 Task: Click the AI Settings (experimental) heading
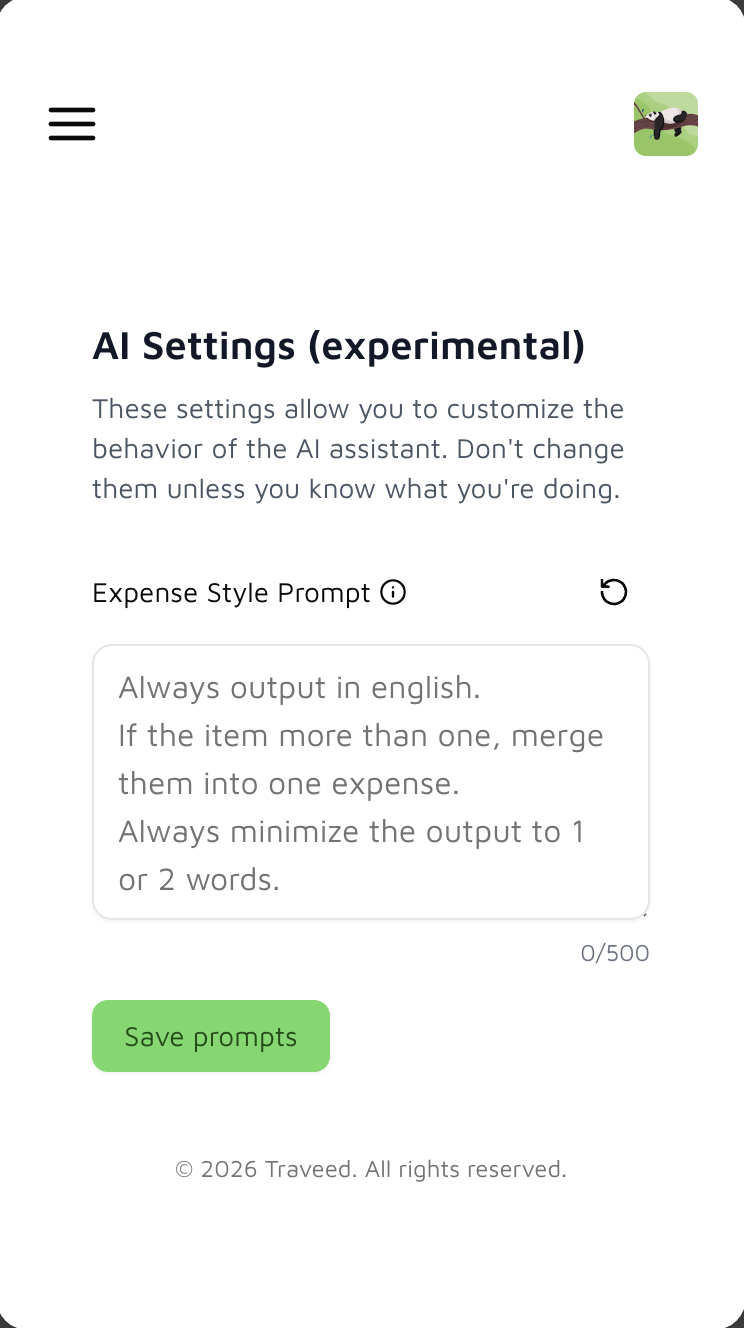339,346
